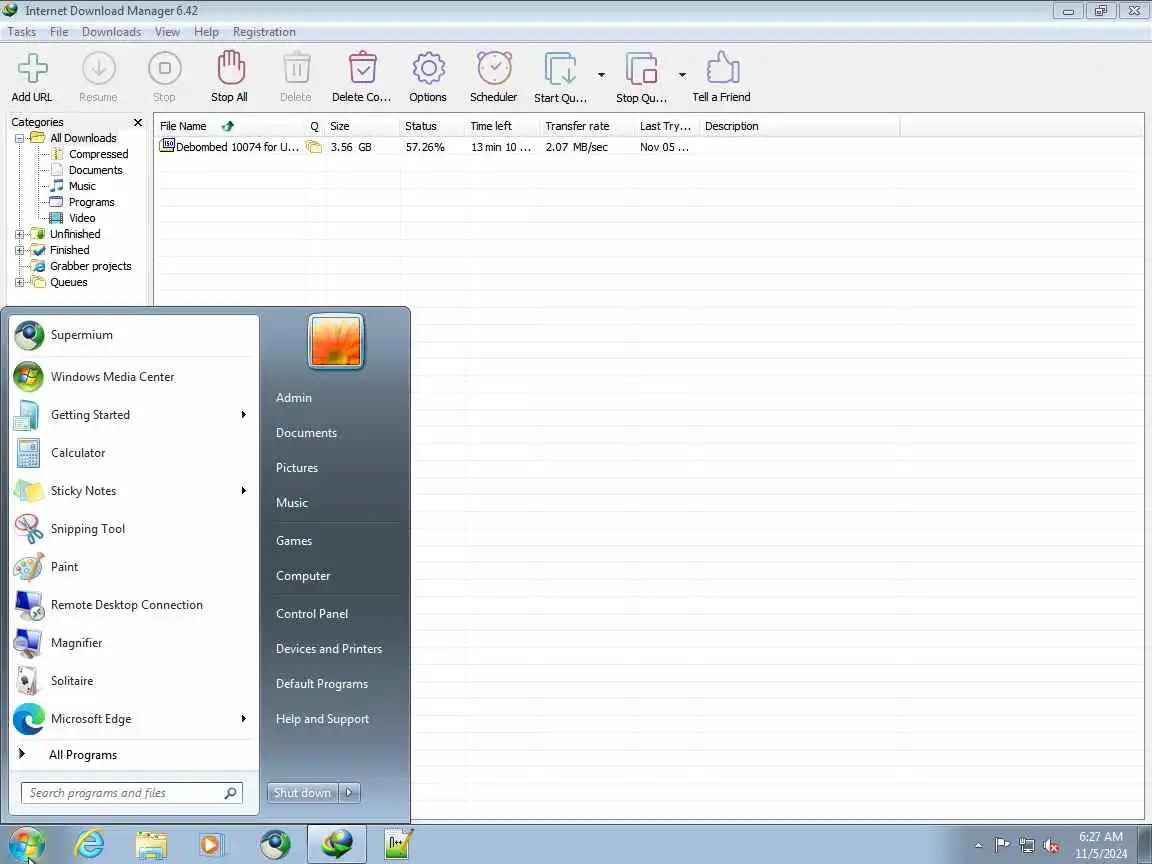Open Start Queue dropdown arrow
The height and width of the screenshot is (864, 1152).
(x=601, y=75)
